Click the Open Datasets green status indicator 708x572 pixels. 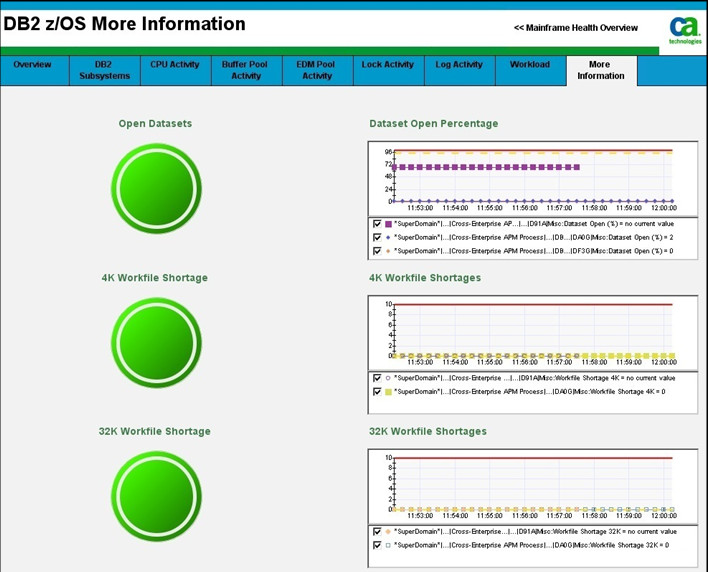coord(155,188)
